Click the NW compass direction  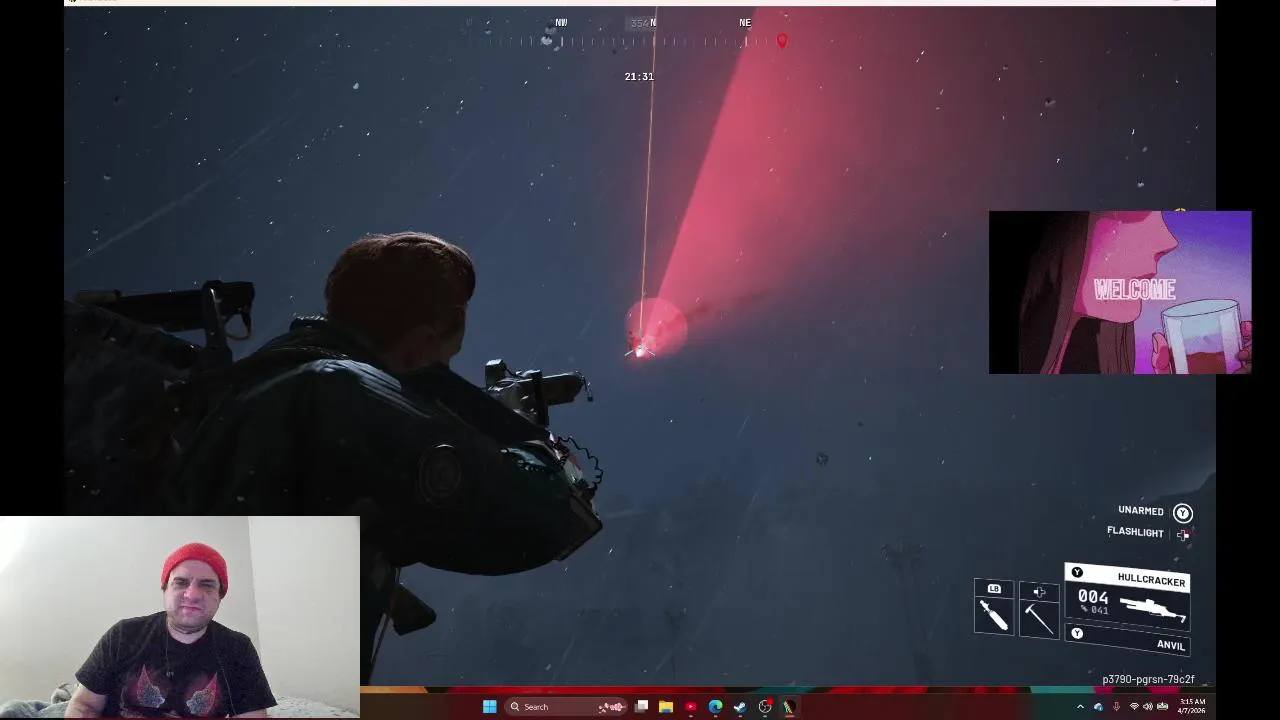tap(561, 23)
